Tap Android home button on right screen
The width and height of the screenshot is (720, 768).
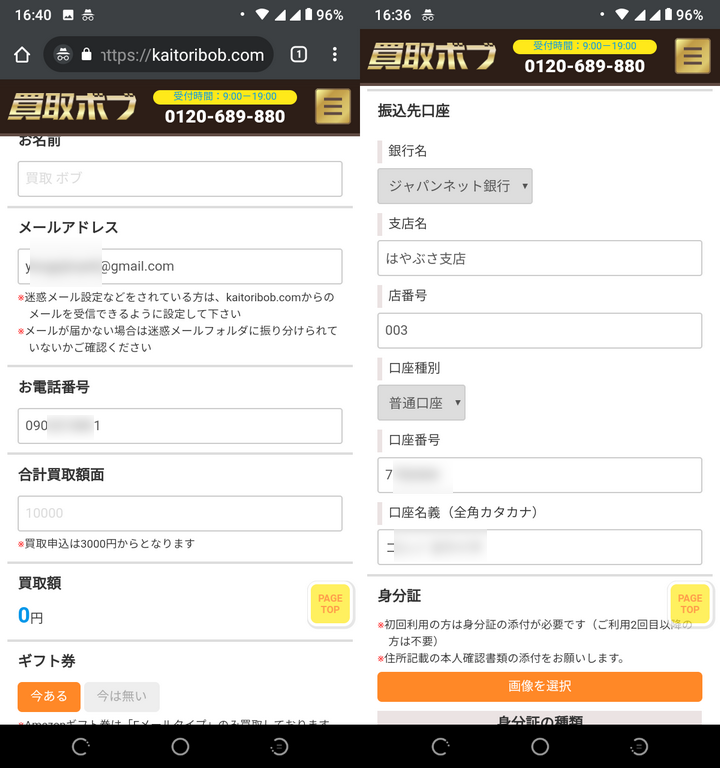540,746
